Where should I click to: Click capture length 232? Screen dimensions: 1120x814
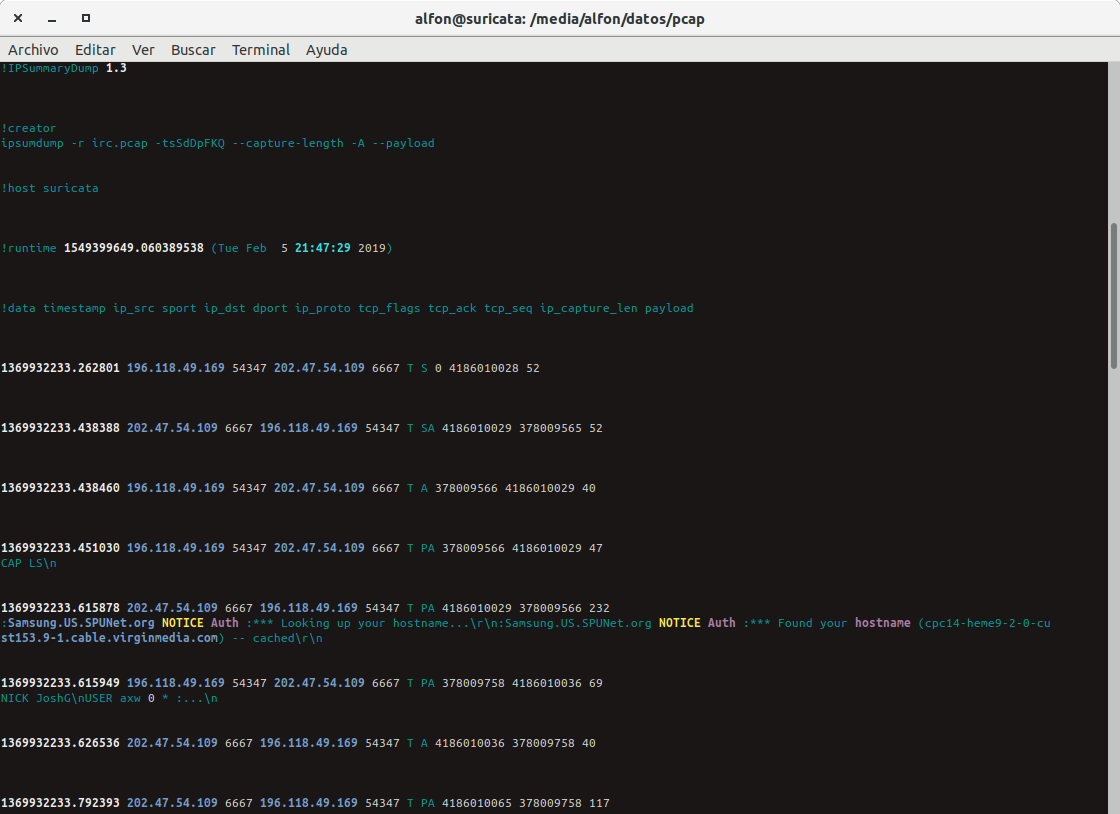click(x=599, y=608)
